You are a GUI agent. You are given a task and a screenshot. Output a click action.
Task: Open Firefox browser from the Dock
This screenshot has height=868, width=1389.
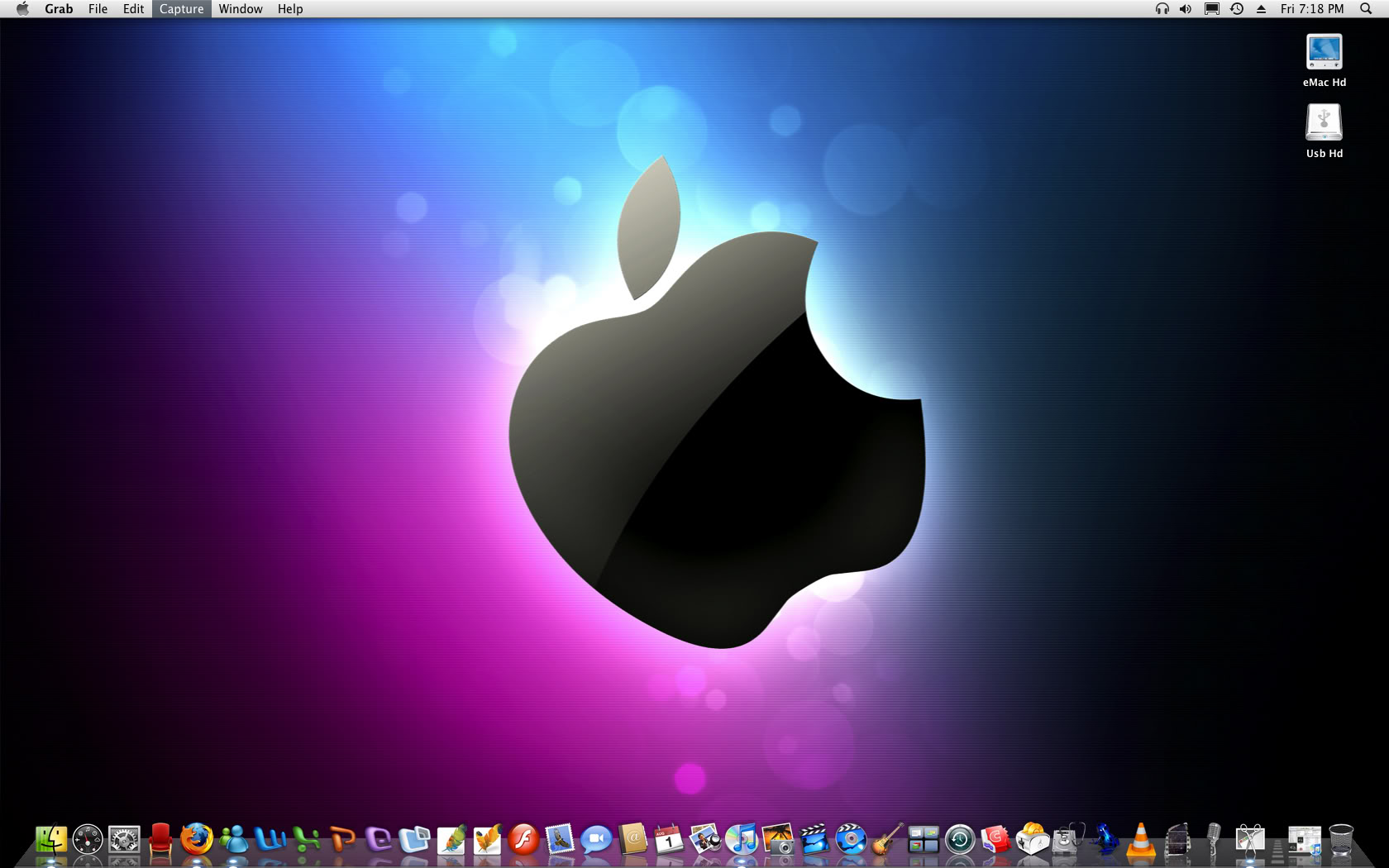click(x=197, y=840)
